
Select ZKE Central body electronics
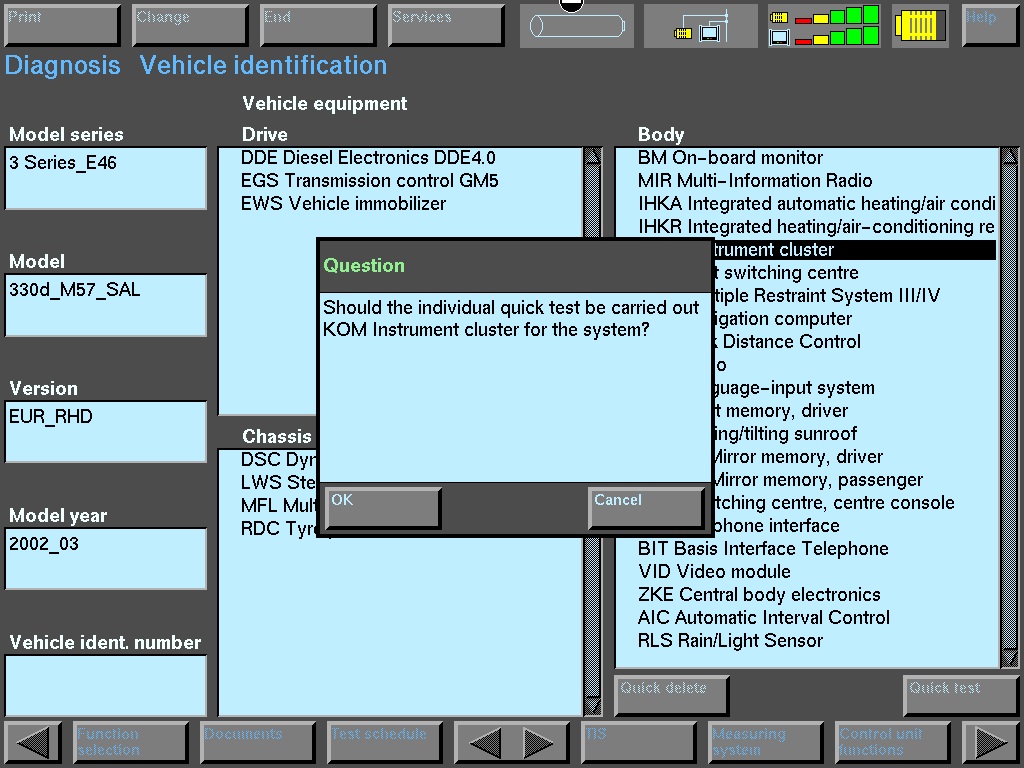(759, 595)
